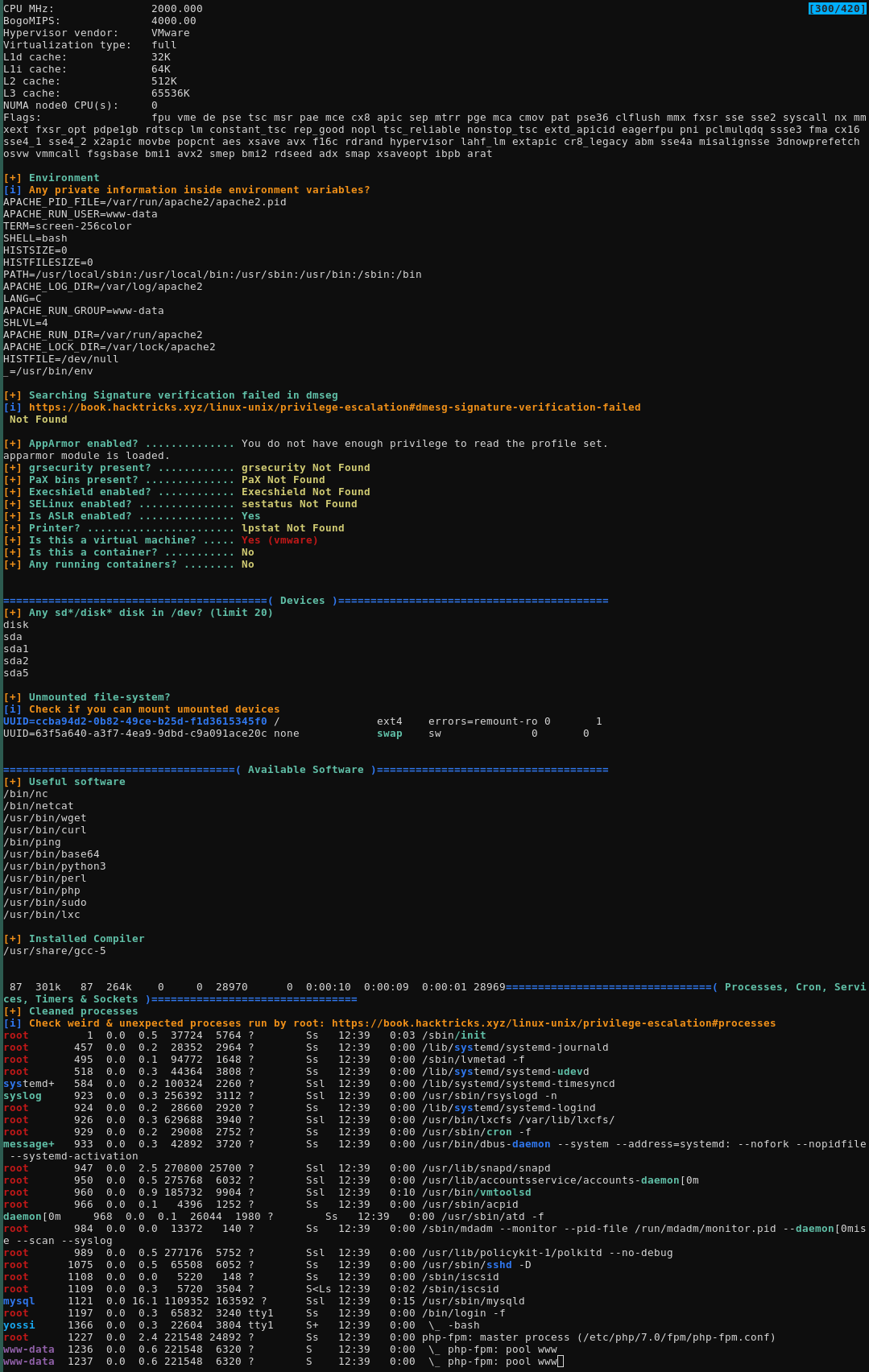The height and width of the screenshot is (1372, 869).
Task: Click the UUID=ccba94d2 ext4 filesystem entry
Action: point(134,721)
